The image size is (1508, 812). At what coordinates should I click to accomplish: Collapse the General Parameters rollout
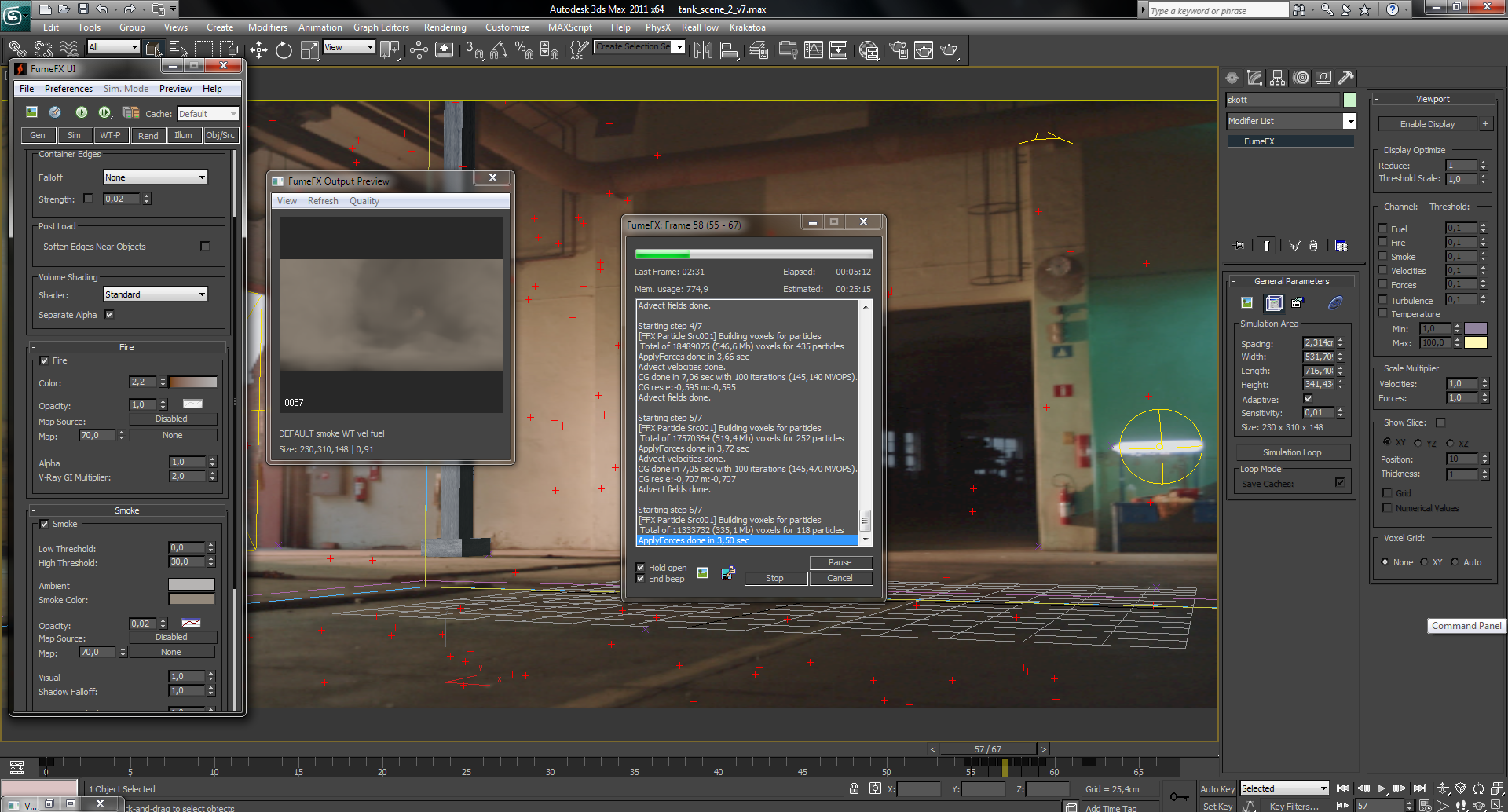click(1291, 281)
